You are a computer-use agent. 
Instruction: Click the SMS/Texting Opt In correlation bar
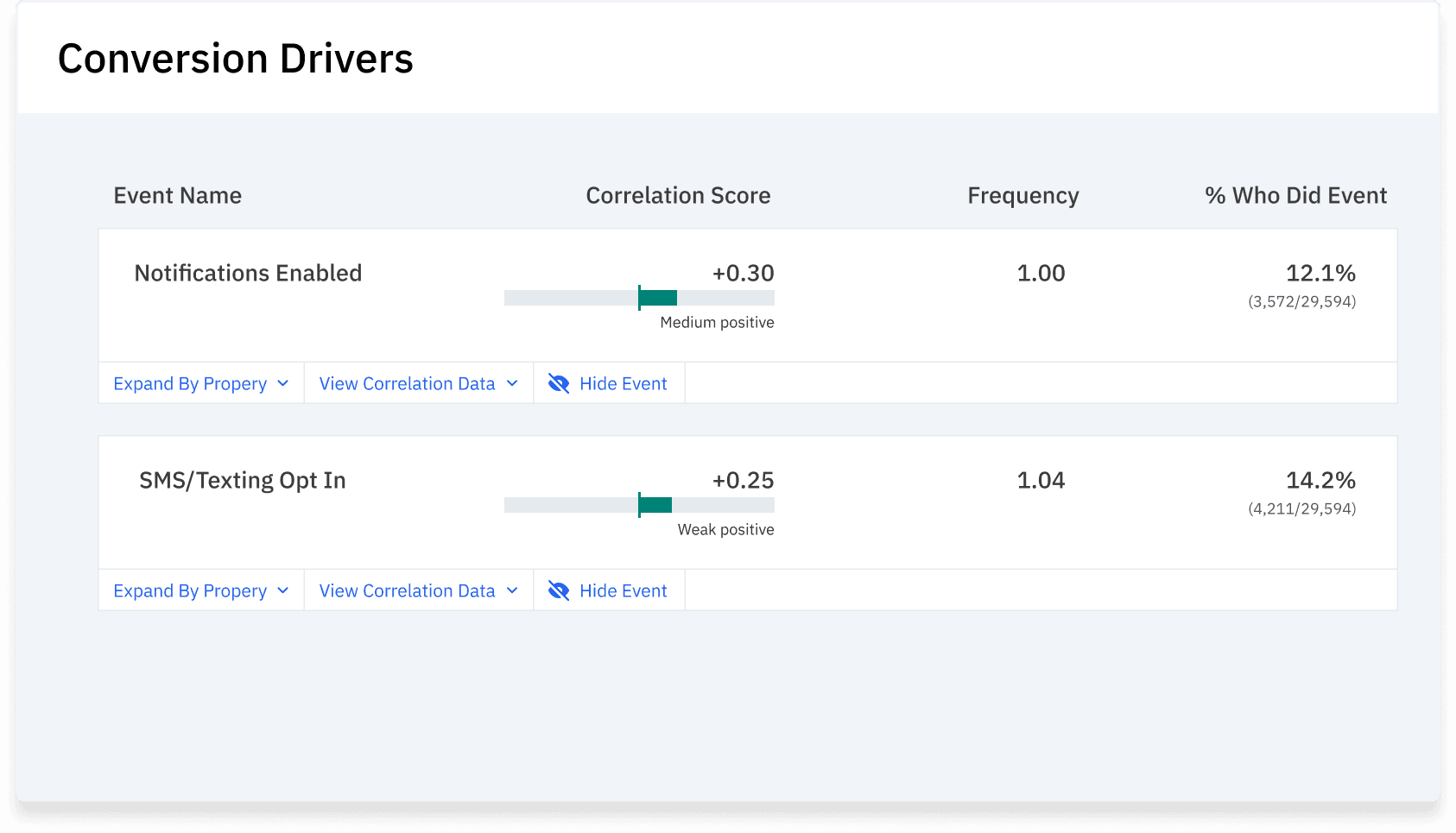tap(655, 505)
